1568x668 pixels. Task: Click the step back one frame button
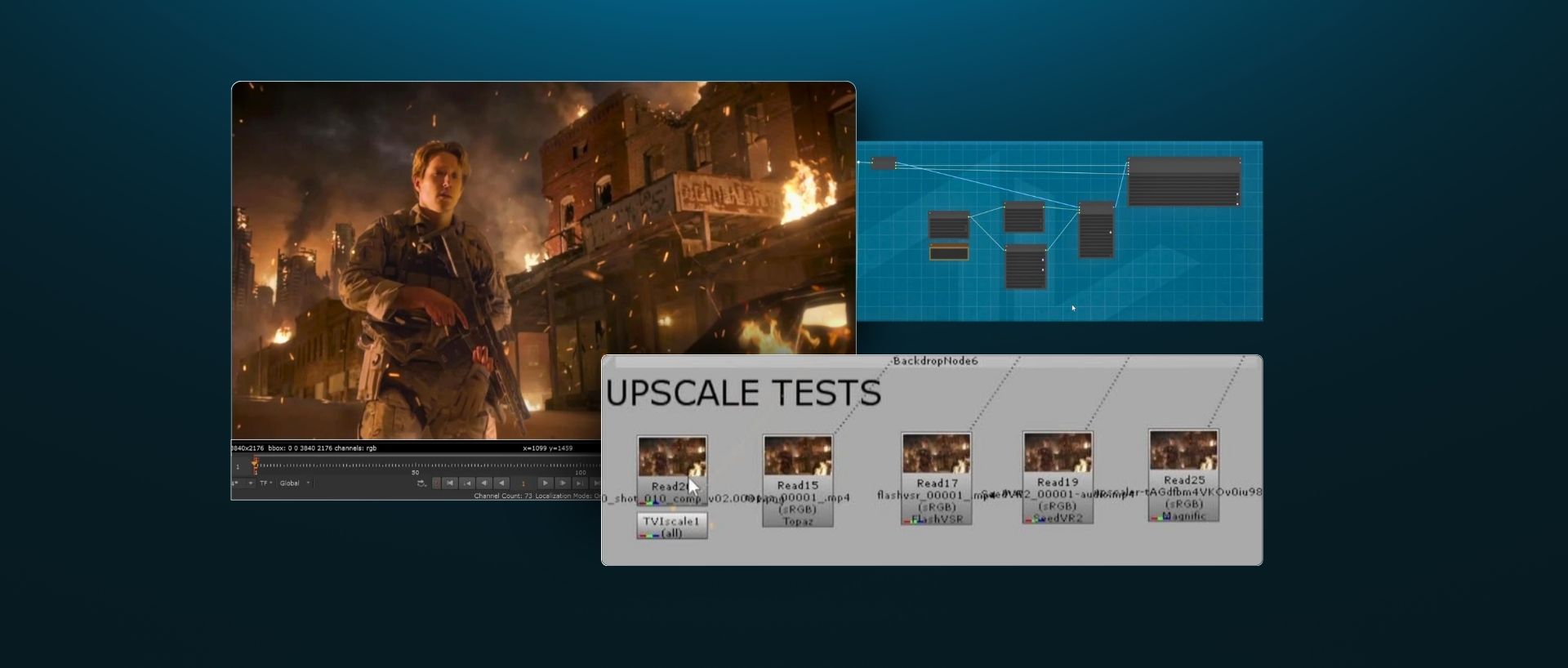pyautogui.click(x=484, y=483)
